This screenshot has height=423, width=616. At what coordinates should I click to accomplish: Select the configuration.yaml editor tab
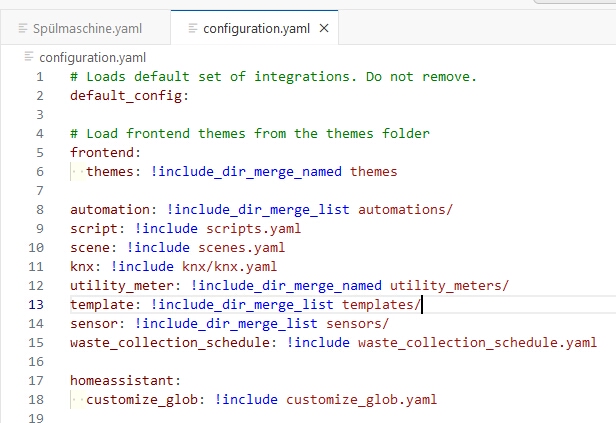[x=257, y=28]
